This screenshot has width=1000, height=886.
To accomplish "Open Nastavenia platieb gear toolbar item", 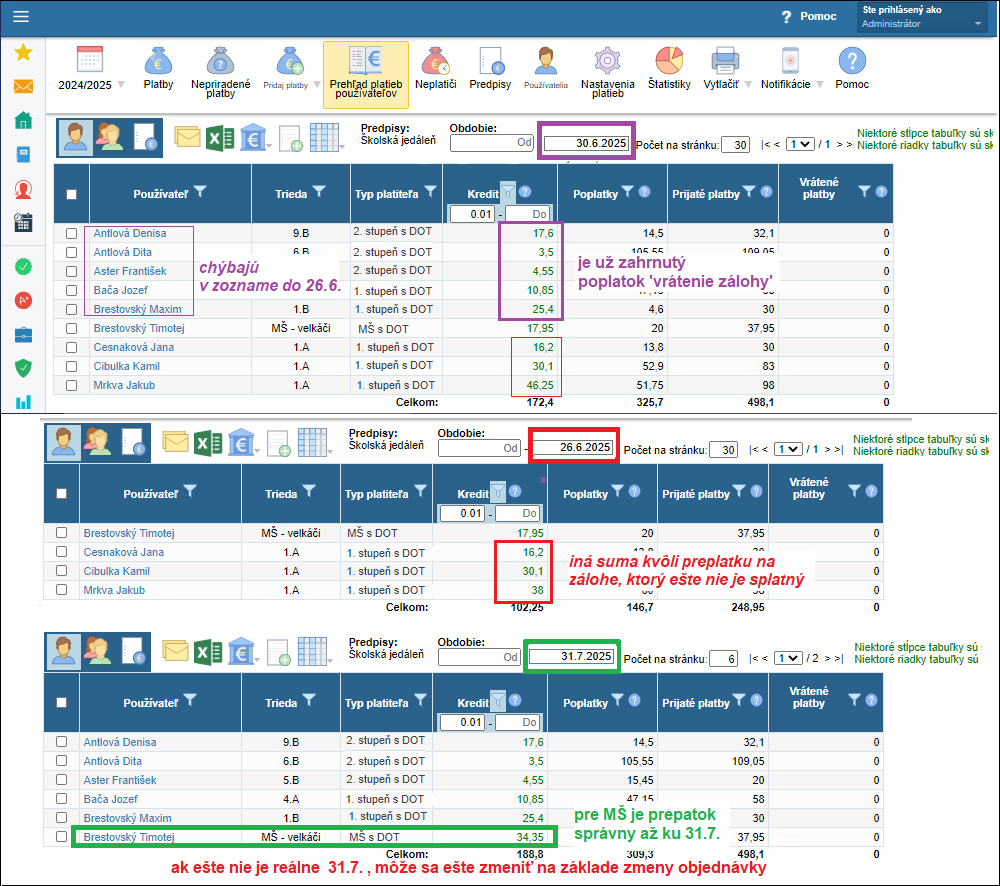I will click(x=607, y=72).
